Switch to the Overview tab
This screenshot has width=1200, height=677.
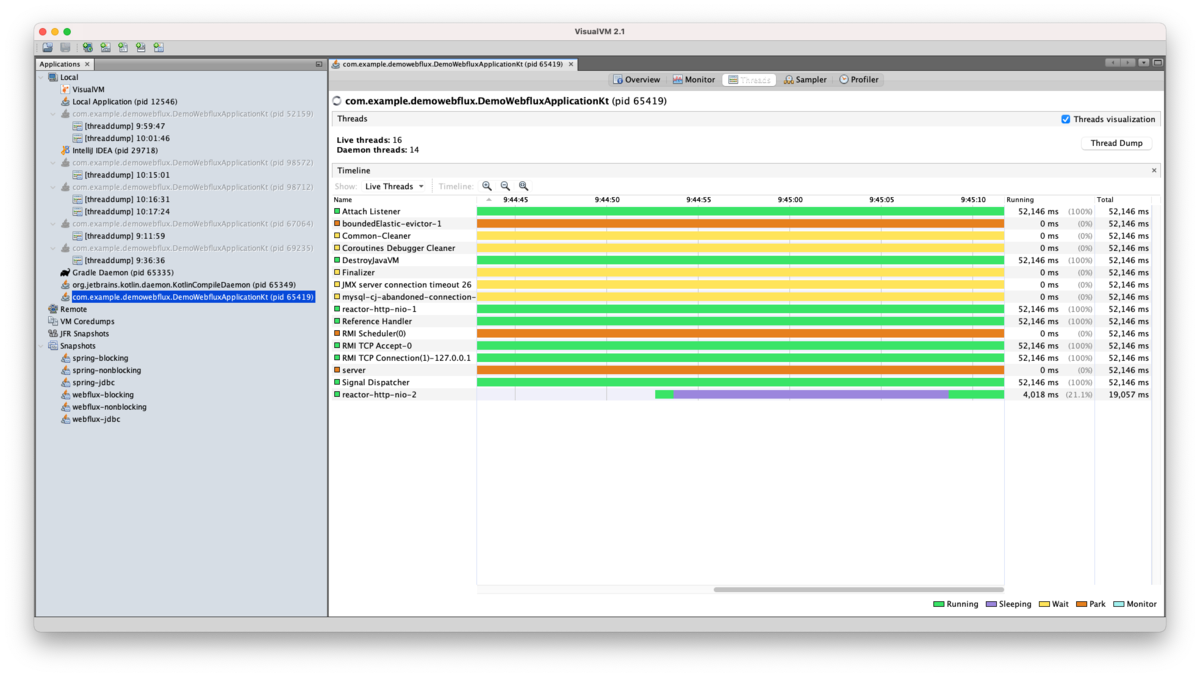(636, 79)
